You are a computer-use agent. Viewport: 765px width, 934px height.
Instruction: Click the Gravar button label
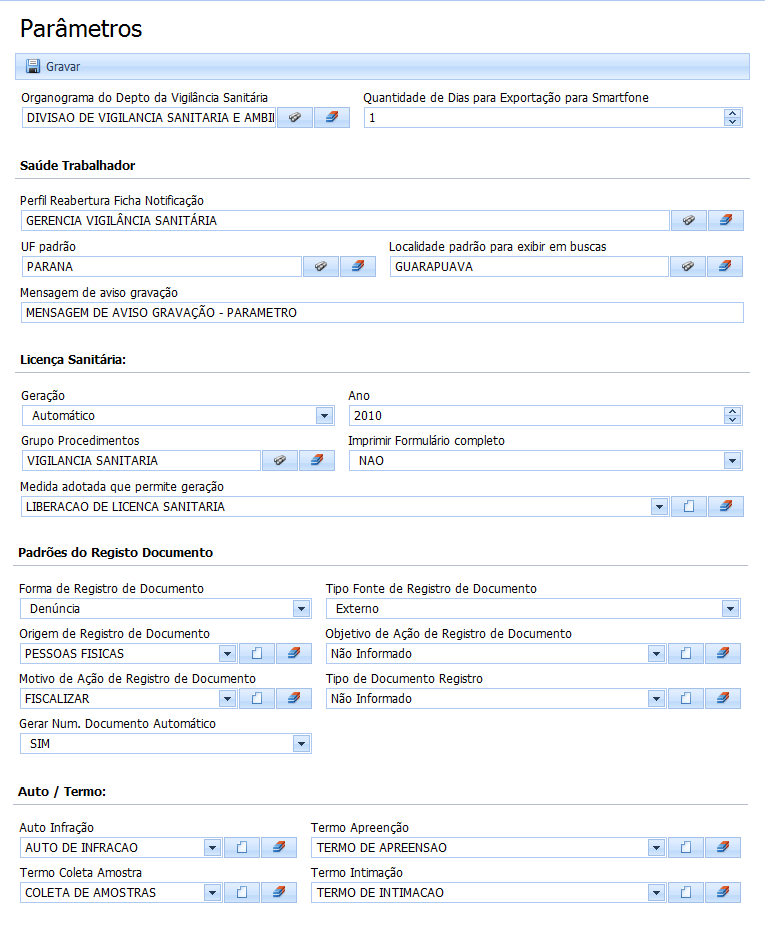point(63,67)
